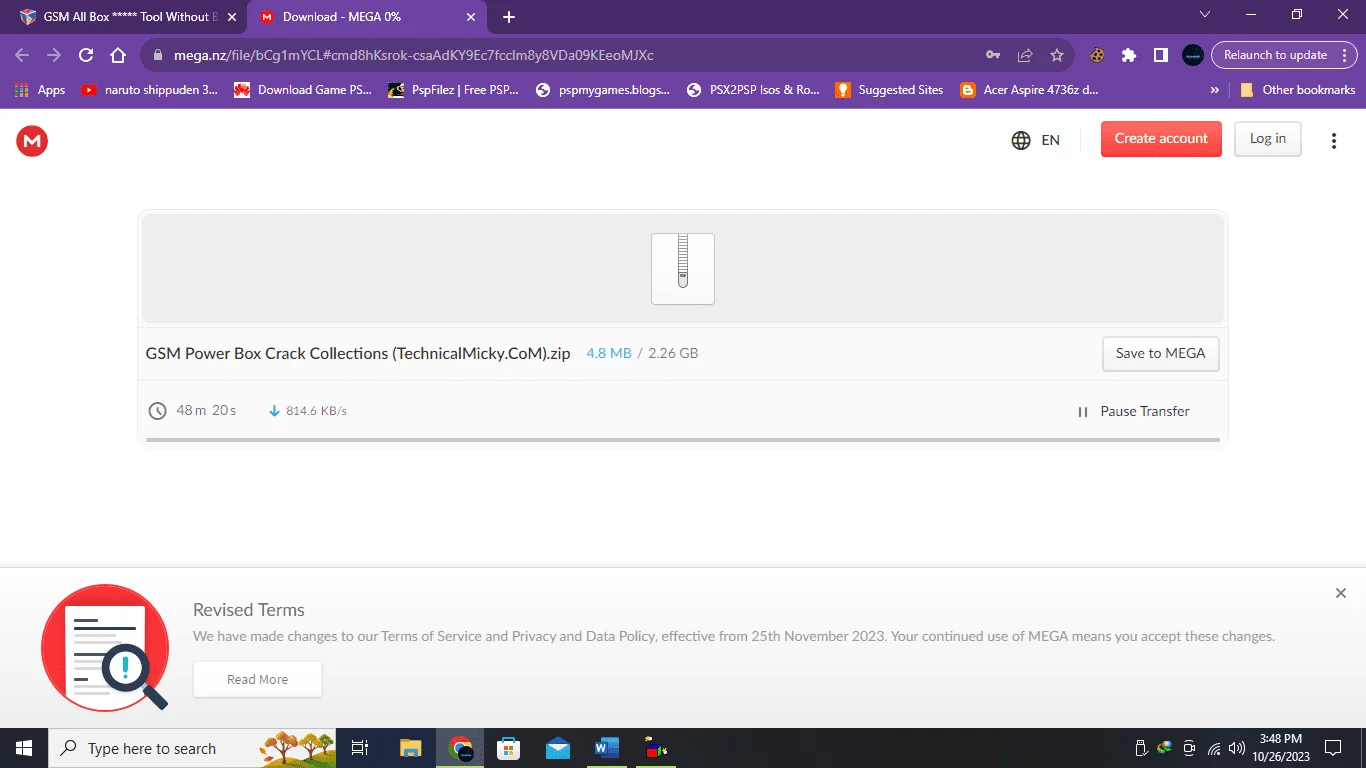The image size is (1366, 768).
Task: Open the PspFilez bookmark
Action: click(453, 90)
